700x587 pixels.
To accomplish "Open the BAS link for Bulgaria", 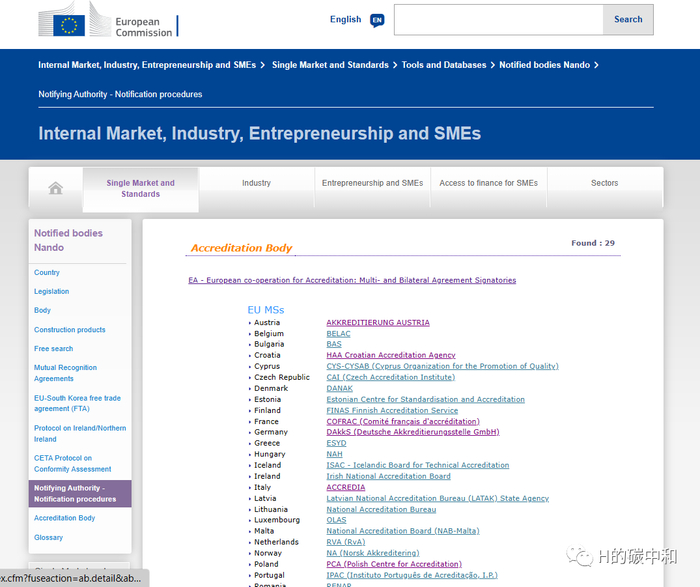I will point(334,344).
